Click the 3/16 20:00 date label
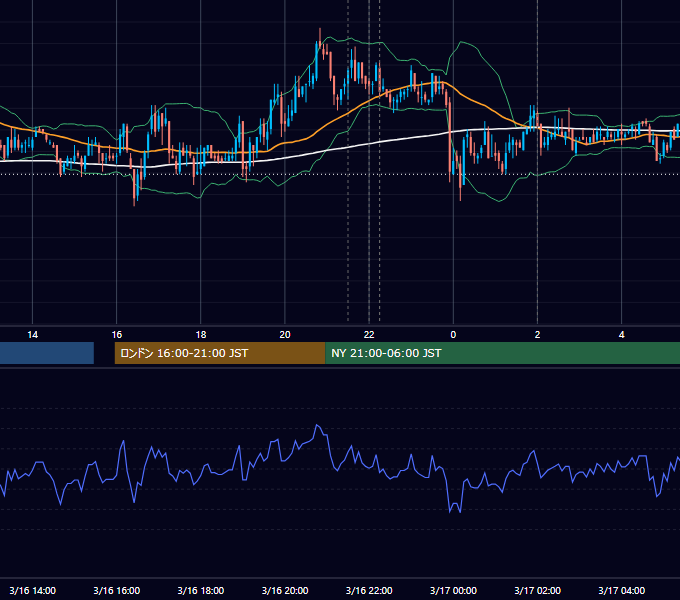The image size is (680, 600). pos(285,590)
